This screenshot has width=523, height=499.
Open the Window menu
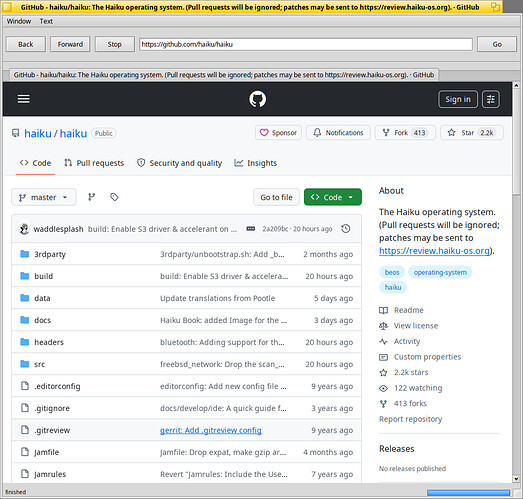(19, 21)
